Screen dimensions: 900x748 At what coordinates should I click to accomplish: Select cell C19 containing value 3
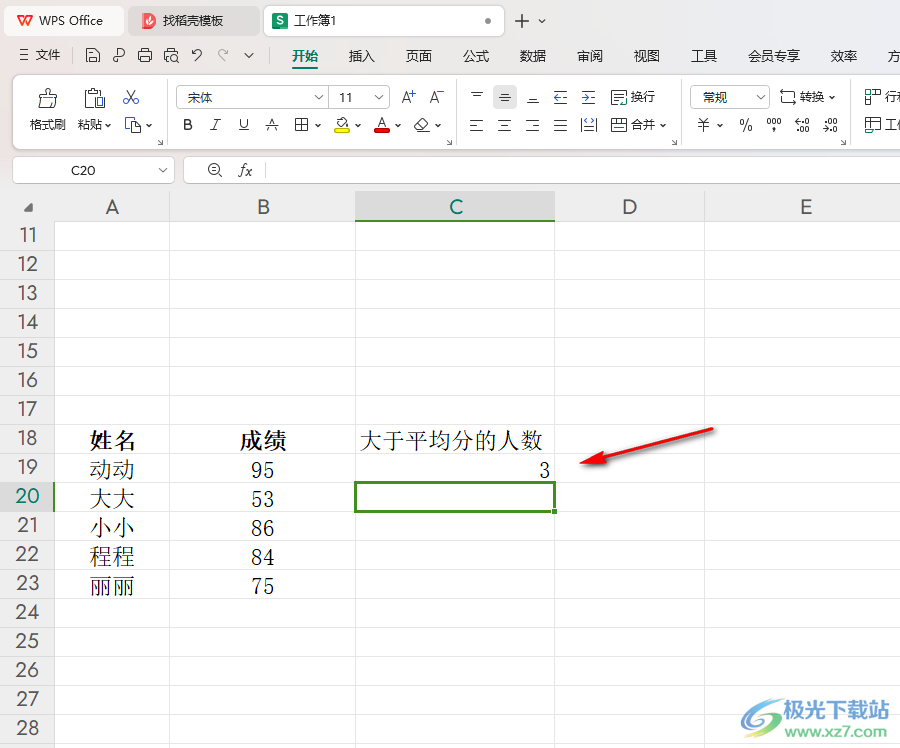click(455, 468)
